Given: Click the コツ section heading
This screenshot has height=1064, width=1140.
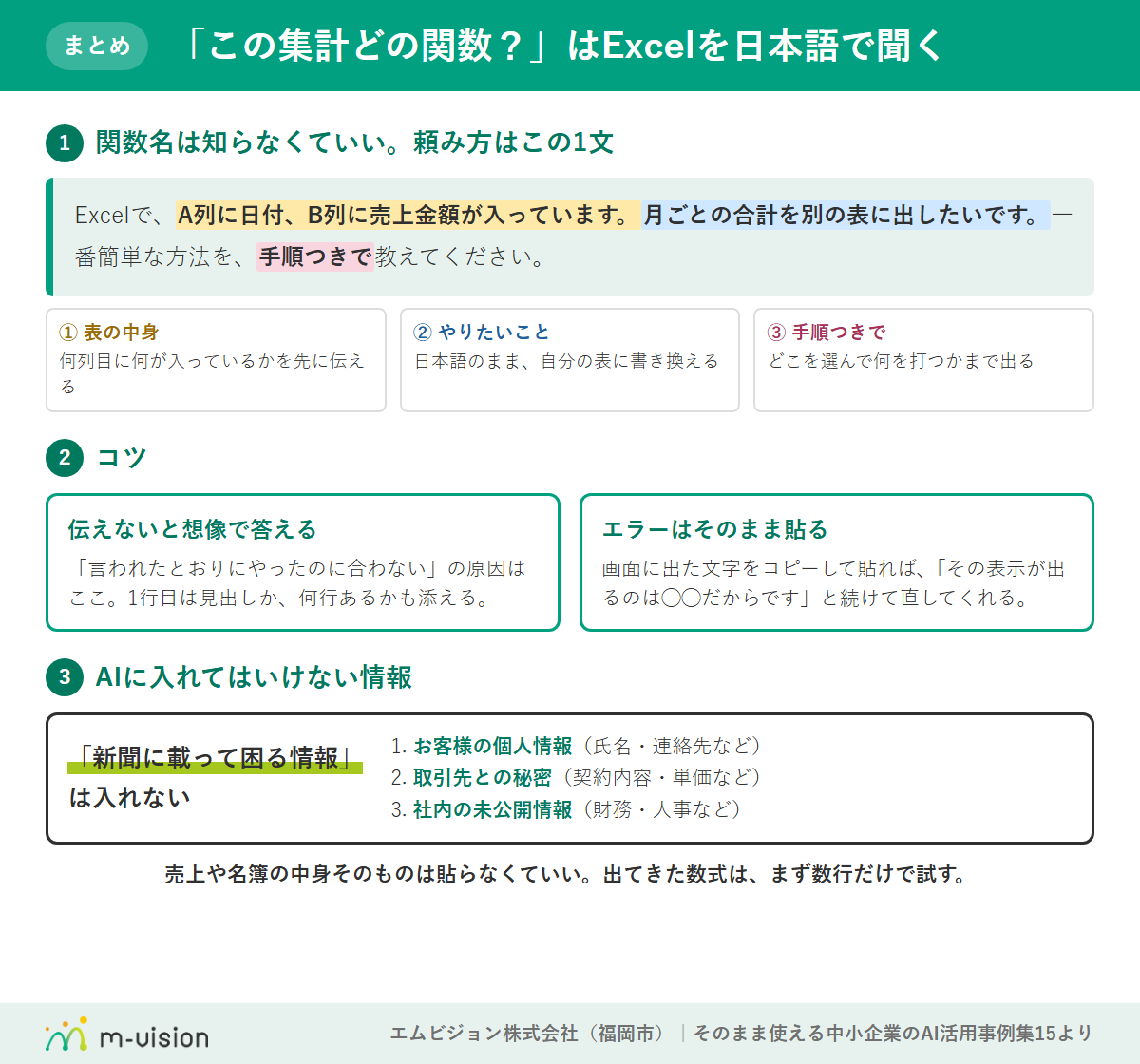Looking at the screenshot, I should [x=122, y=457].
